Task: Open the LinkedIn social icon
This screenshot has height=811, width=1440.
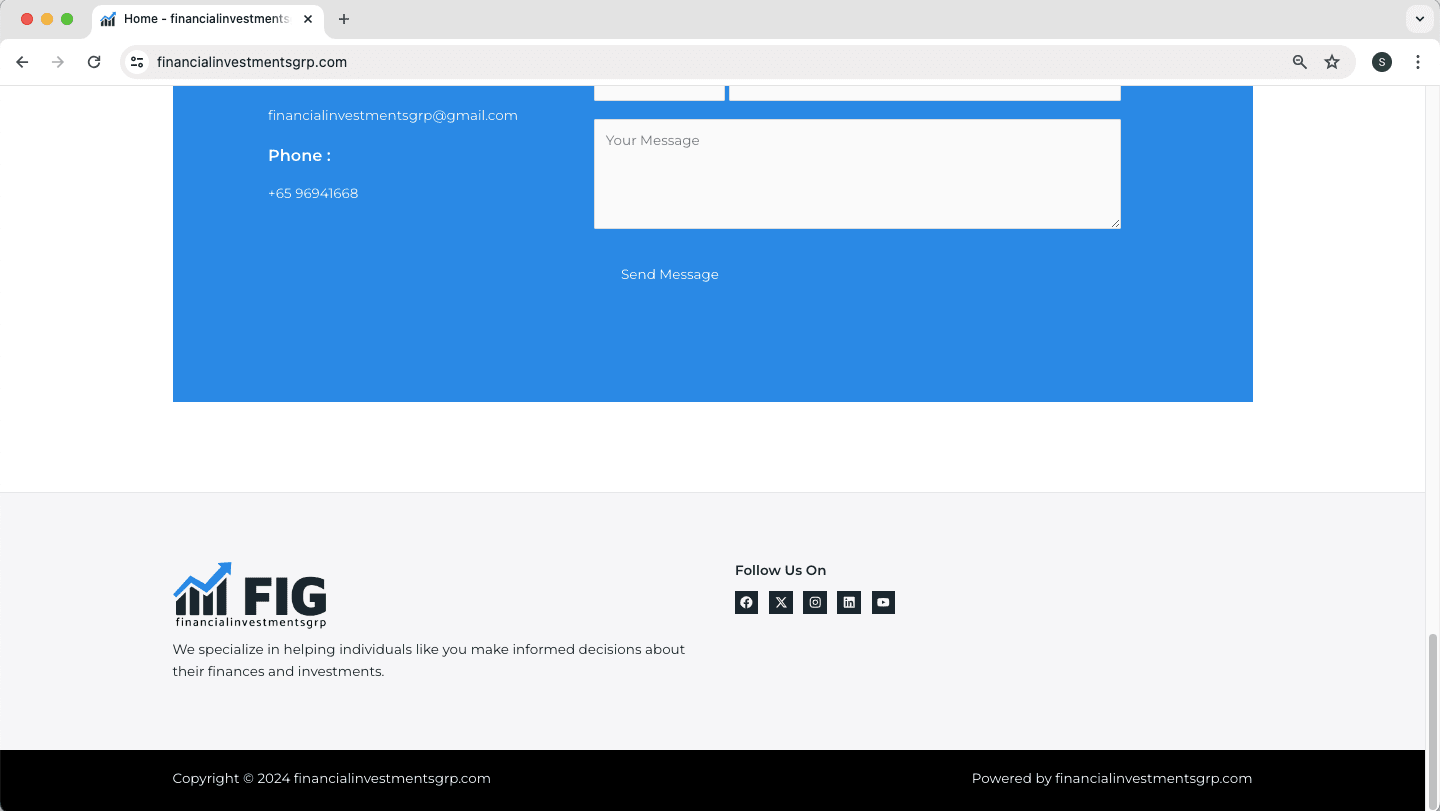Action: 849,602
